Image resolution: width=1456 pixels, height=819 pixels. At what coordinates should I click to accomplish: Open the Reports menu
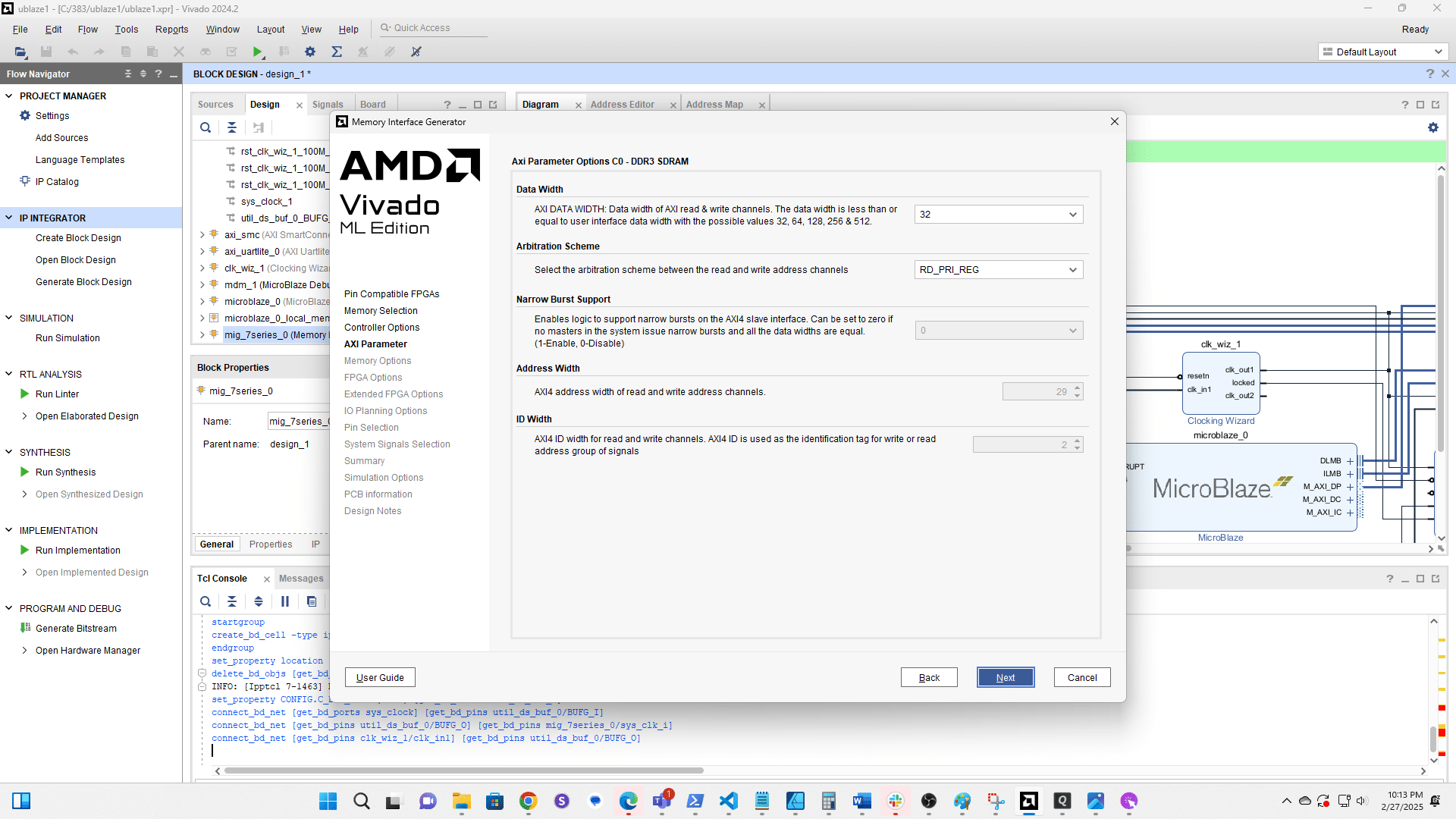click(x=171, y=29)
